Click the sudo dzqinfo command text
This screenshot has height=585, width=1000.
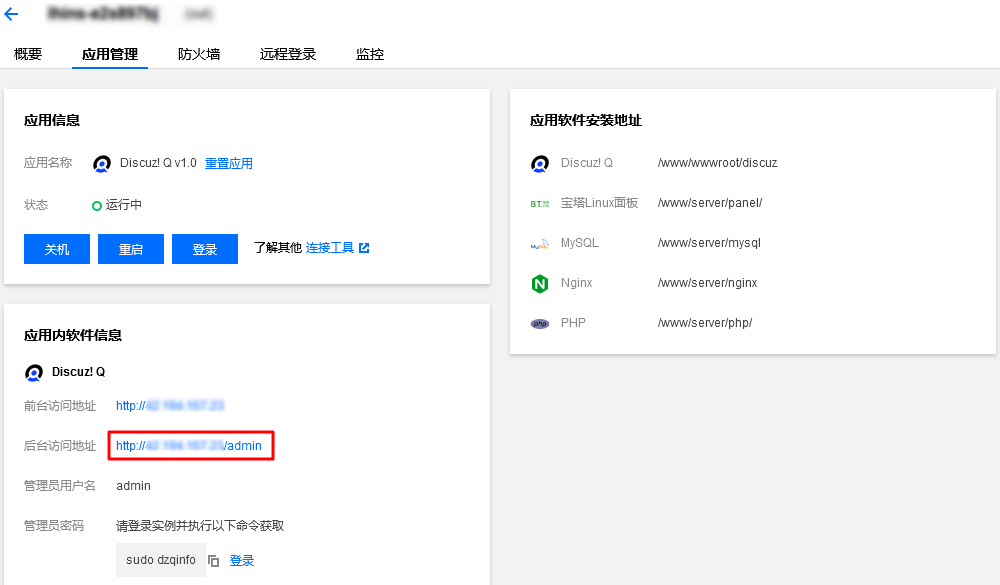(x=161, y=560)
